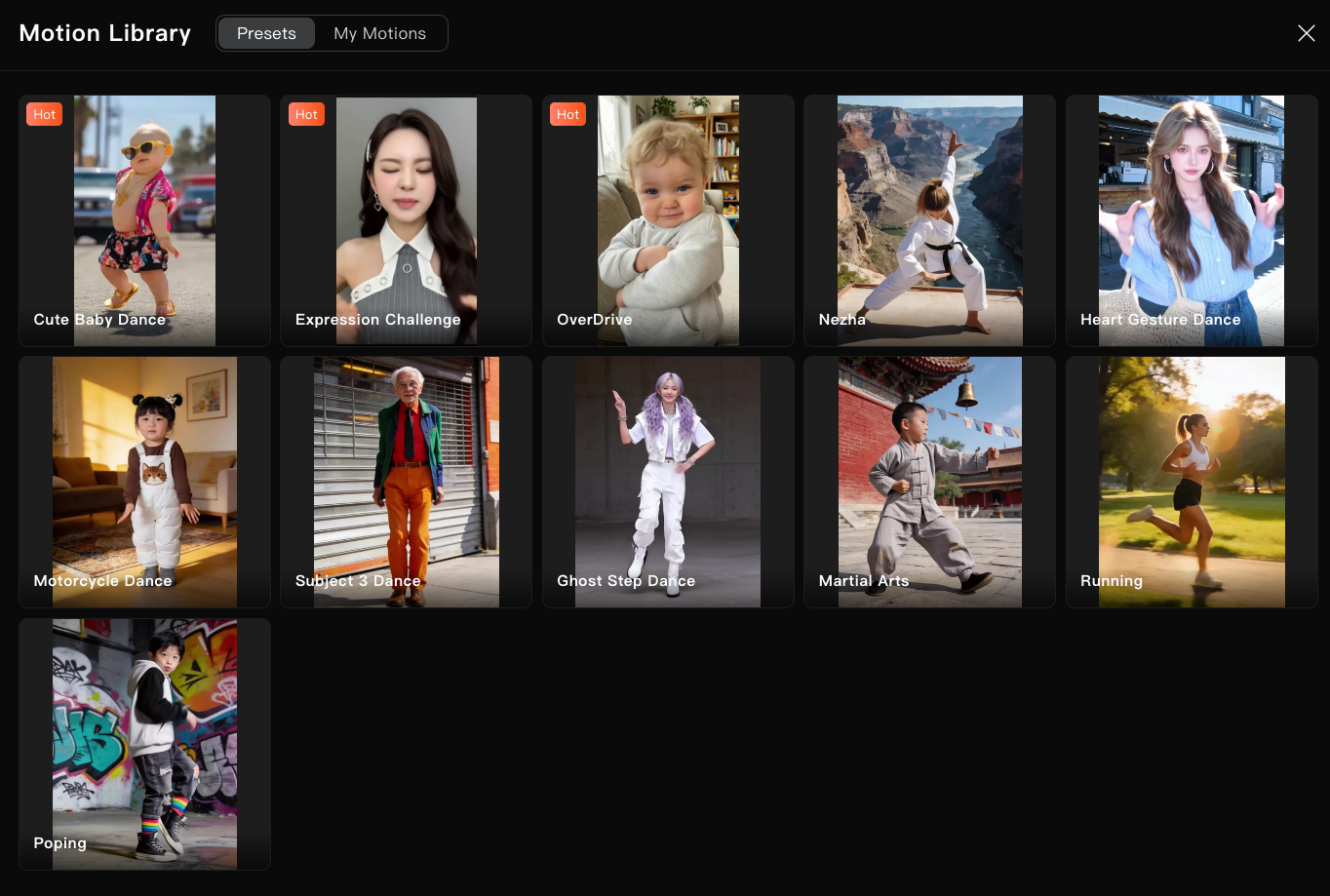Open the Expression Challenge motion preset
Viewport: 1330px width, 896px height.
click(x=406, y=220)
